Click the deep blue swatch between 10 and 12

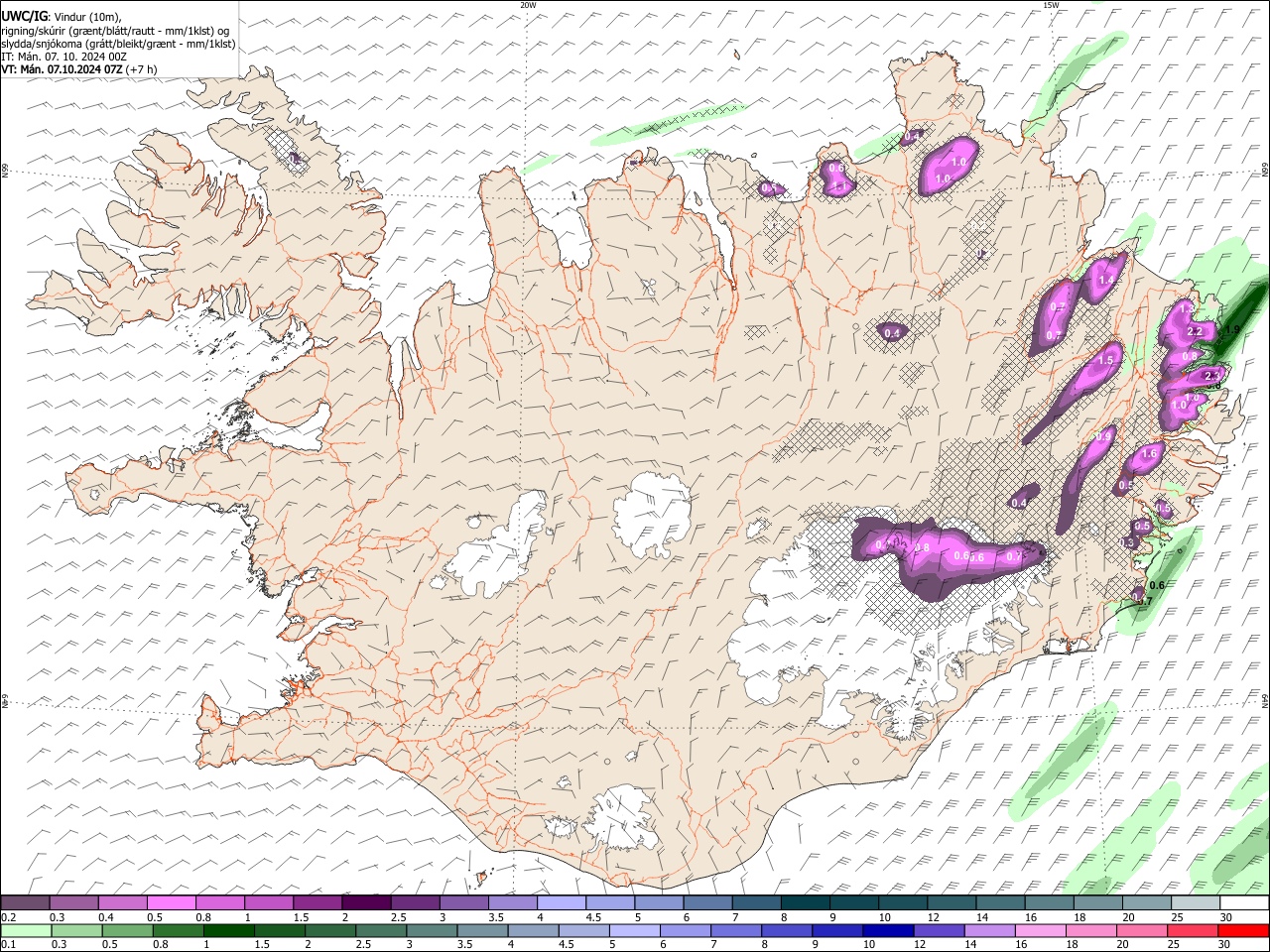886,930
